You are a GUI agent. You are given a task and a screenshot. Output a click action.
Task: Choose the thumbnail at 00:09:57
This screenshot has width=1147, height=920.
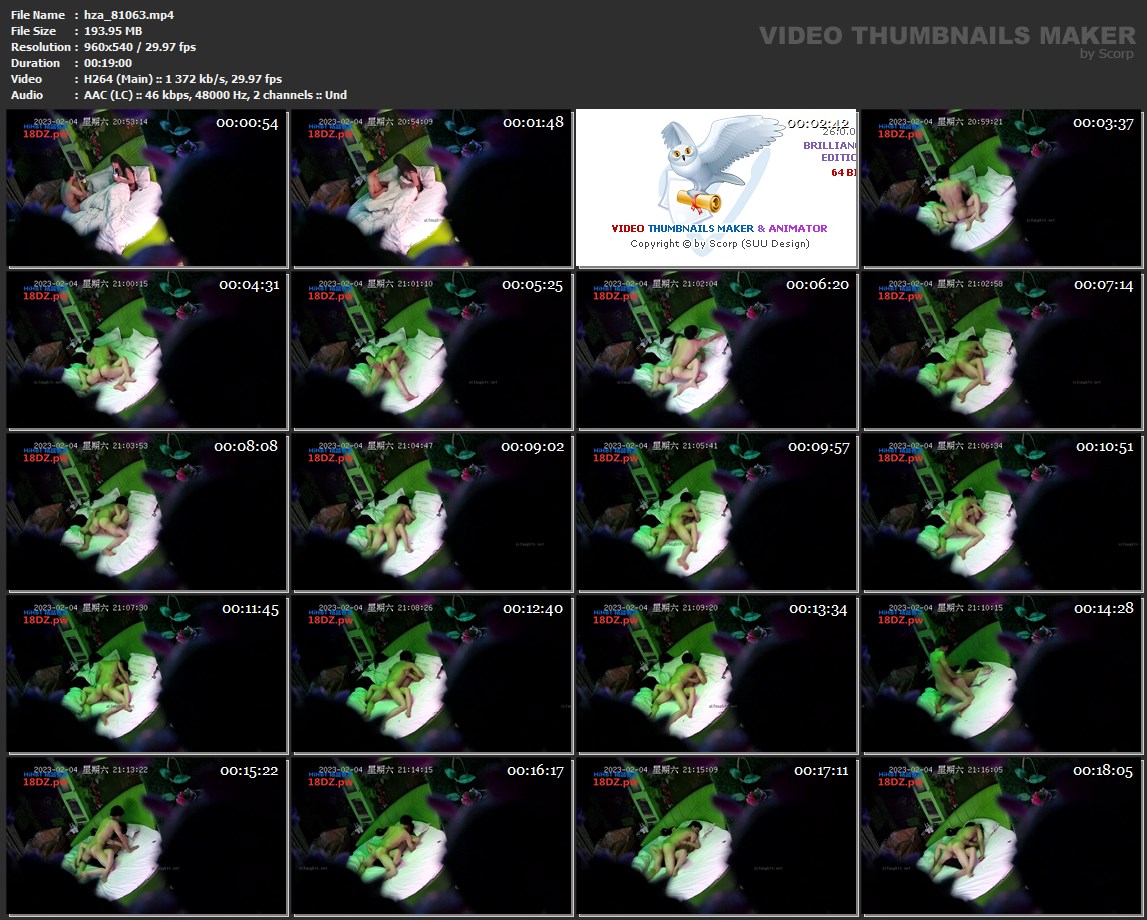point(716,512)
